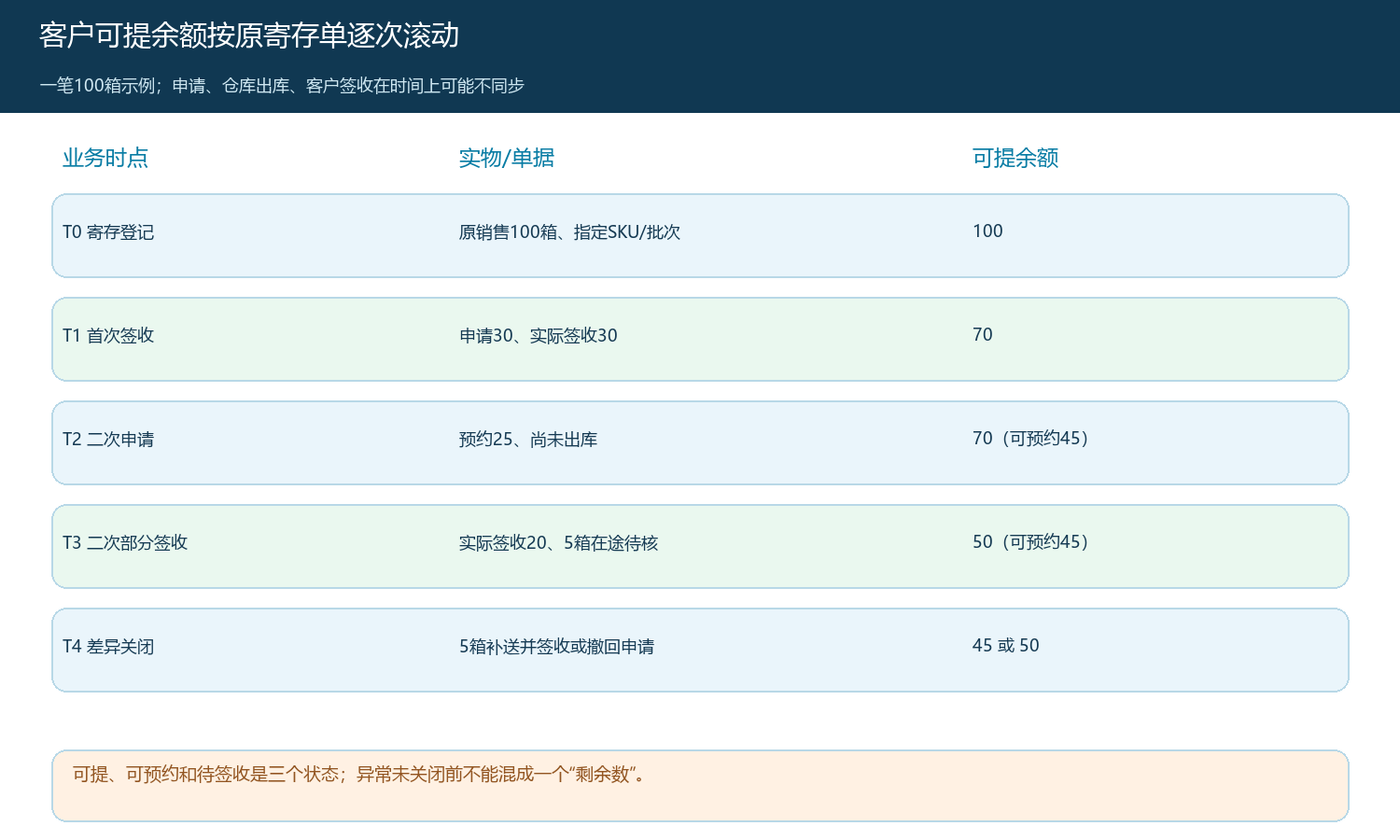Select the T3 二次部分签收 cell
The height and width of the screenshot is (840, 1400).
[x=125, y=543]
